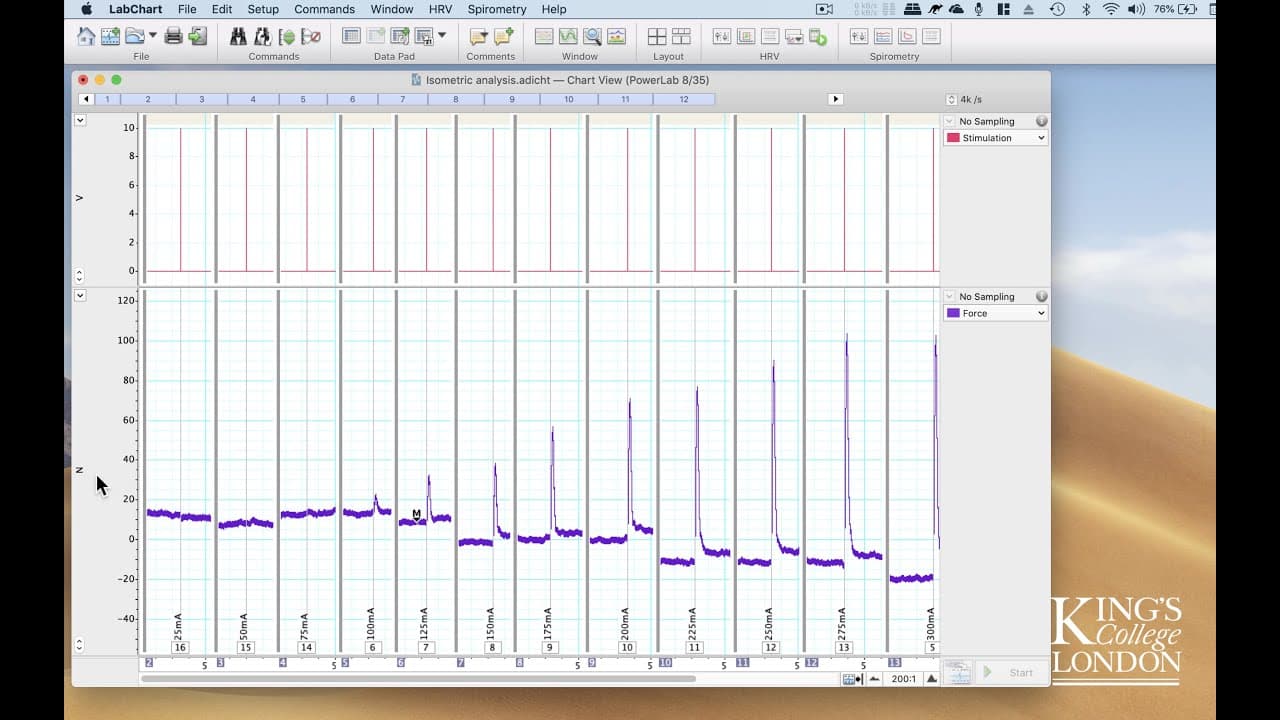Open the Stimulation channel dropdown

pos(995,138)
